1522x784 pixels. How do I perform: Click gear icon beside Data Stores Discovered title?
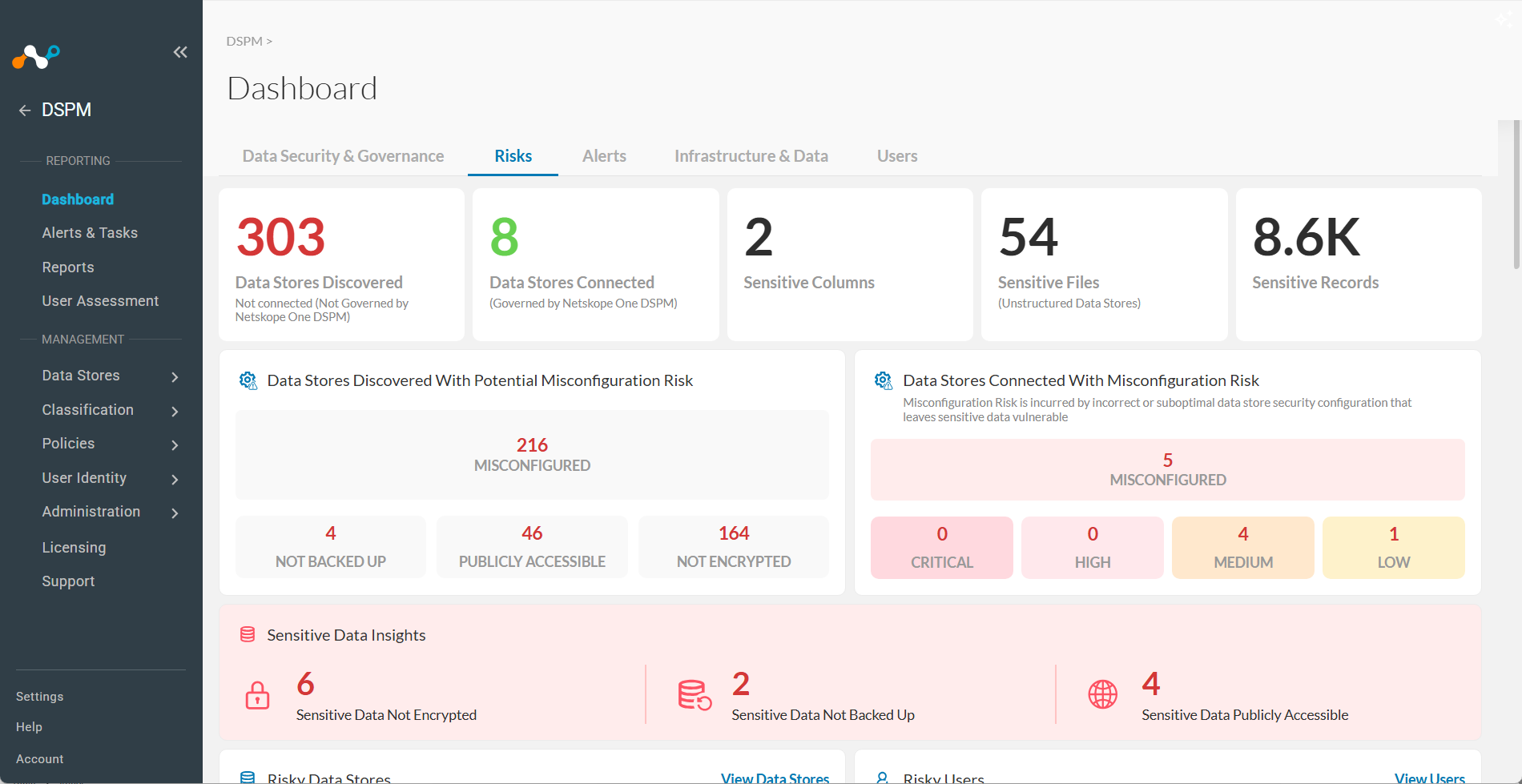248,380
